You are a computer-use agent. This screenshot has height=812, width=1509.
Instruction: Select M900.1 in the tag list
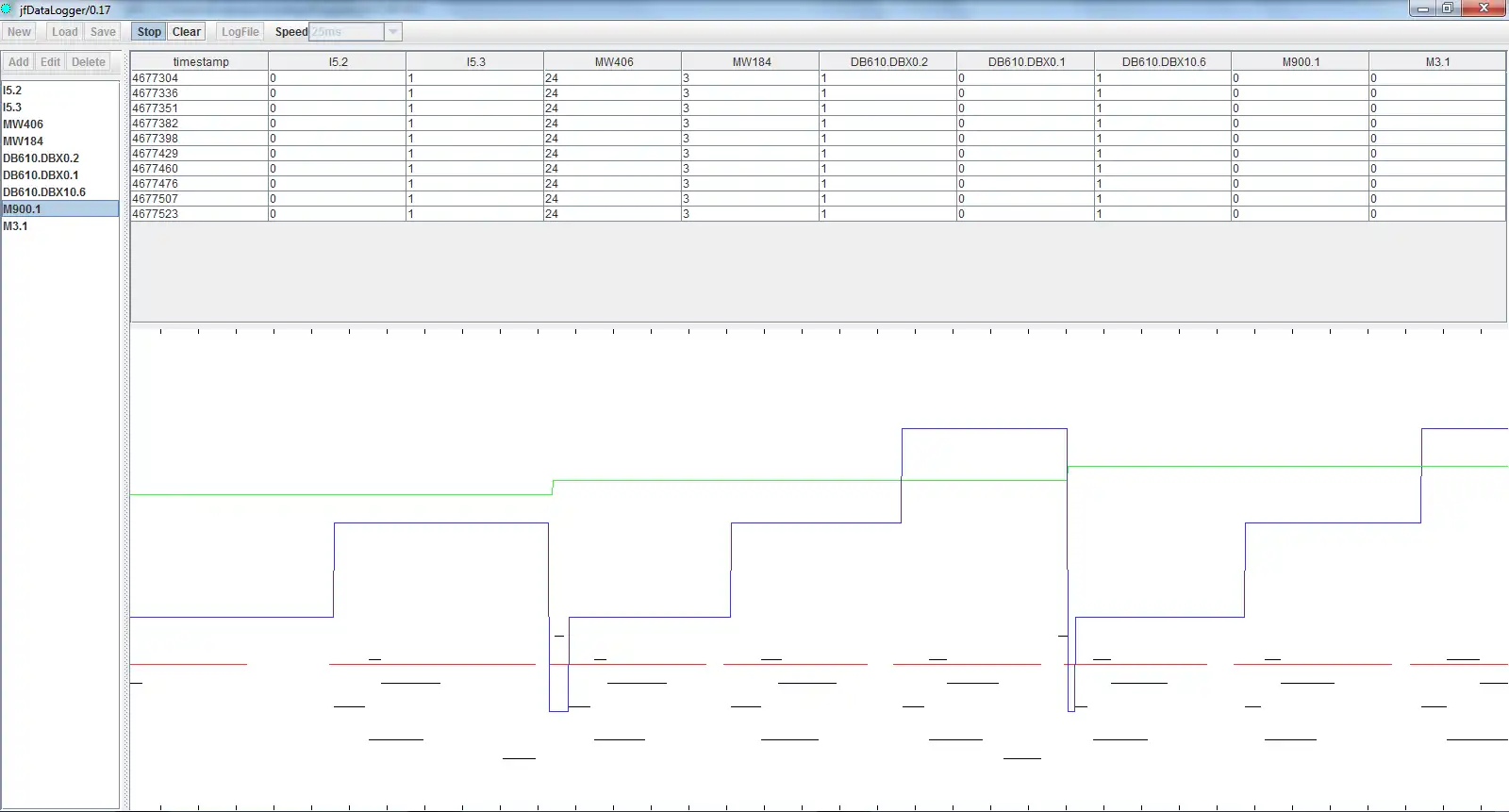[60, 209]
